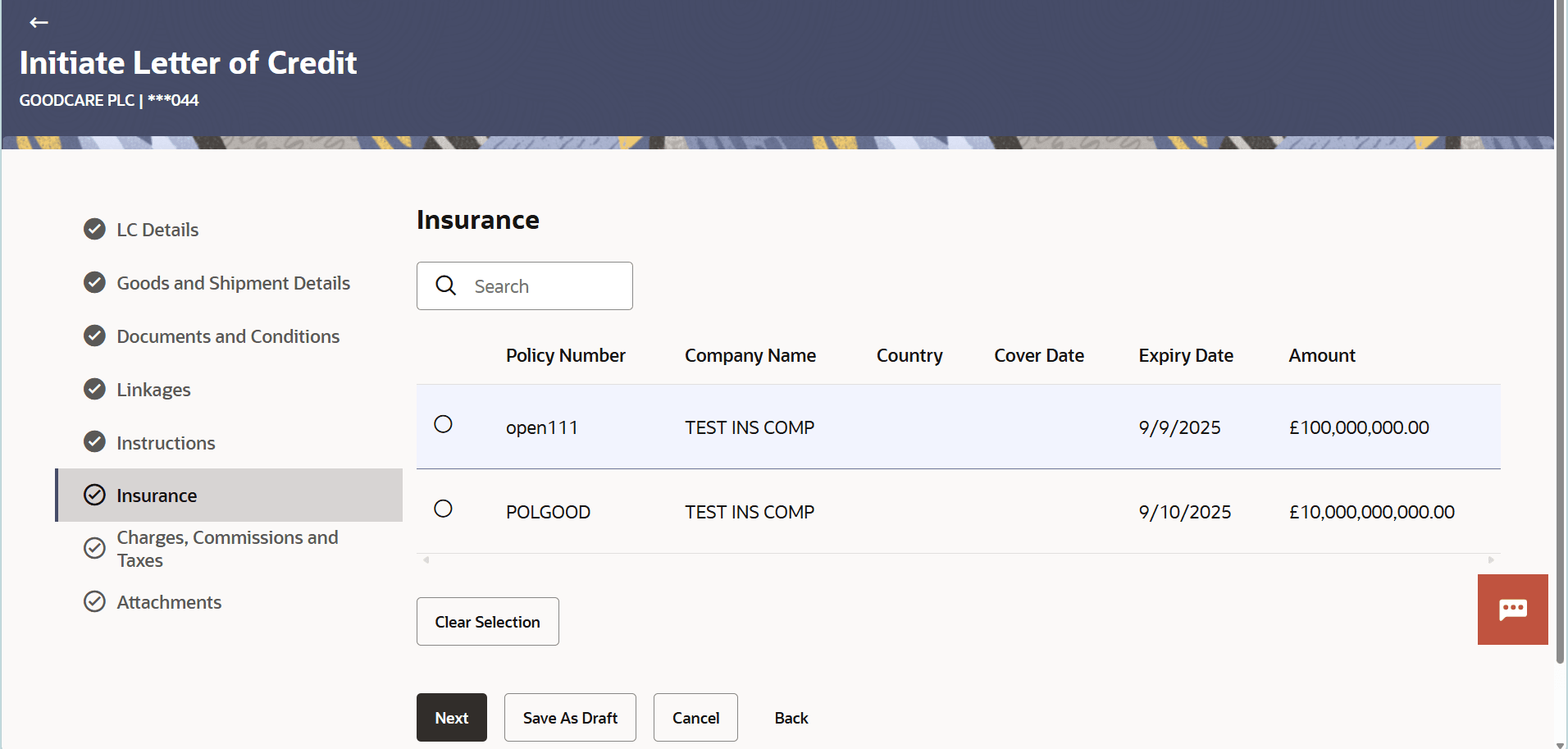The width and height of the screenshot is (1568, 749).
Task: Go to Documents and Conditions step
Action: click(228, 336)
